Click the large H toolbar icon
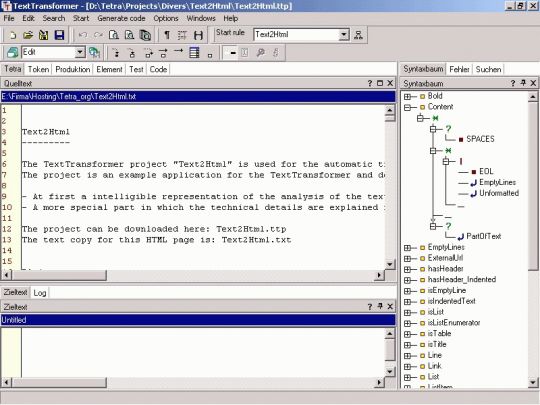 pyautogui.click(x=198, y=35)
